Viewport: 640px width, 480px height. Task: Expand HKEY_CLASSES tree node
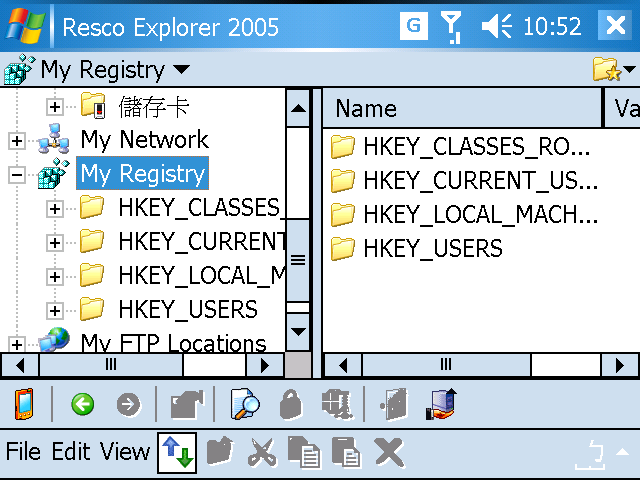click(54, 209)
